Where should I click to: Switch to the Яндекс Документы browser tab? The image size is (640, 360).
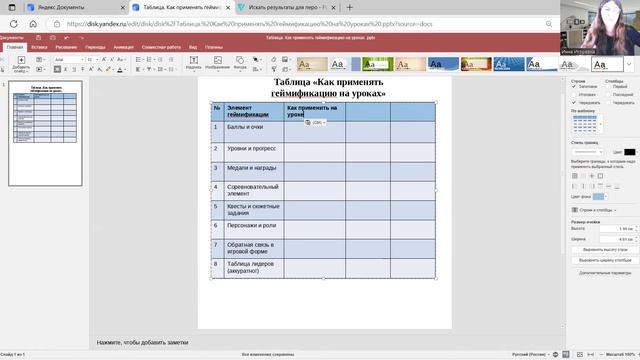(x=76, y=7)
